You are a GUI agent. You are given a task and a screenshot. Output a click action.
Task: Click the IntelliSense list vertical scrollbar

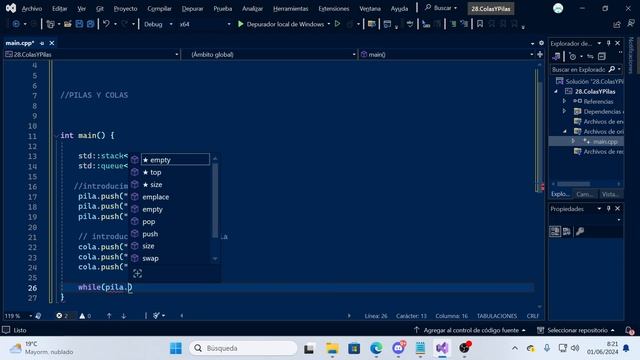coord(215,200)
